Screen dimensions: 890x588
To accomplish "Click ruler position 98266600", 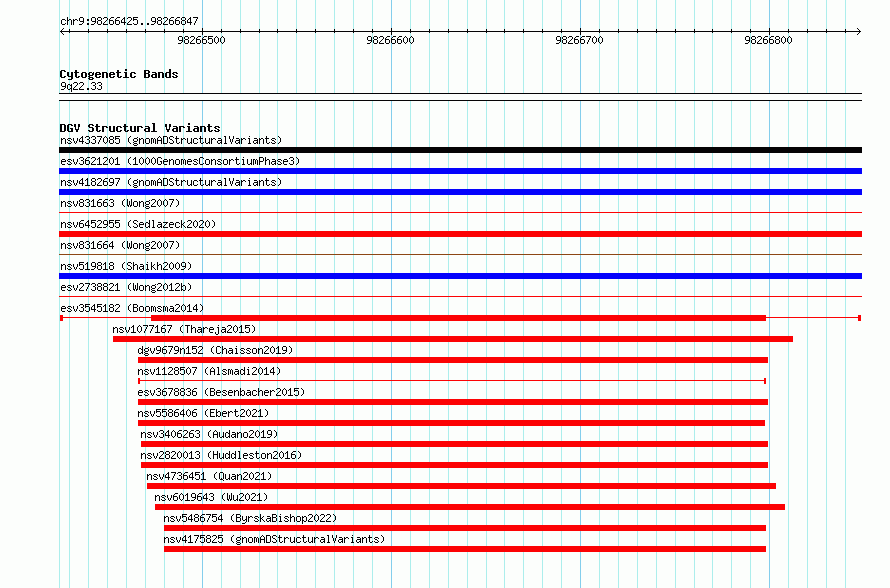I will [391, 40].
